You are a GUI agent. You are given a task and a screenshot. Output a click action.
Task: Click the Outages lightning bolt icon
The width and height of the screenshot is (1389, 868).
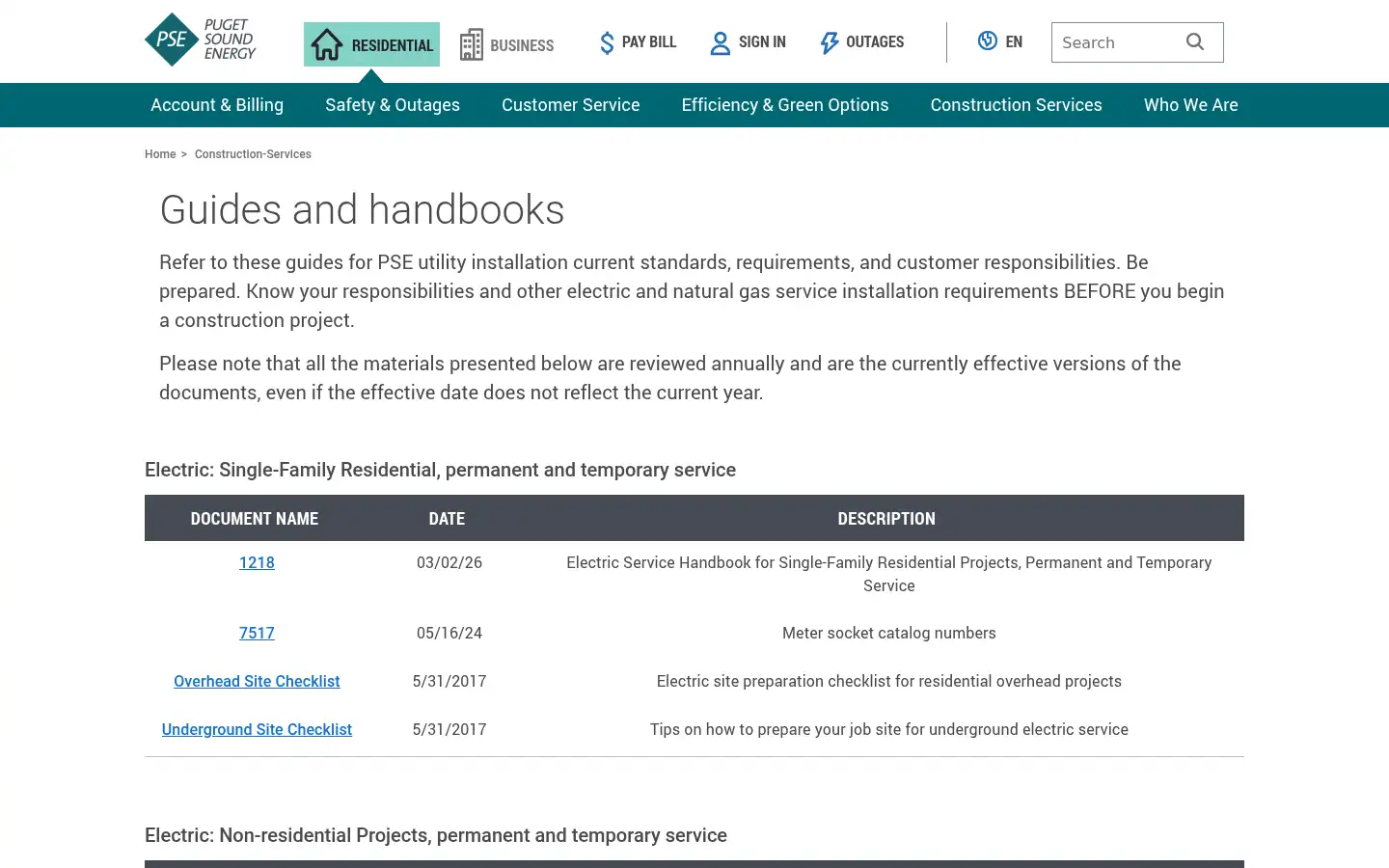point(830,42)
